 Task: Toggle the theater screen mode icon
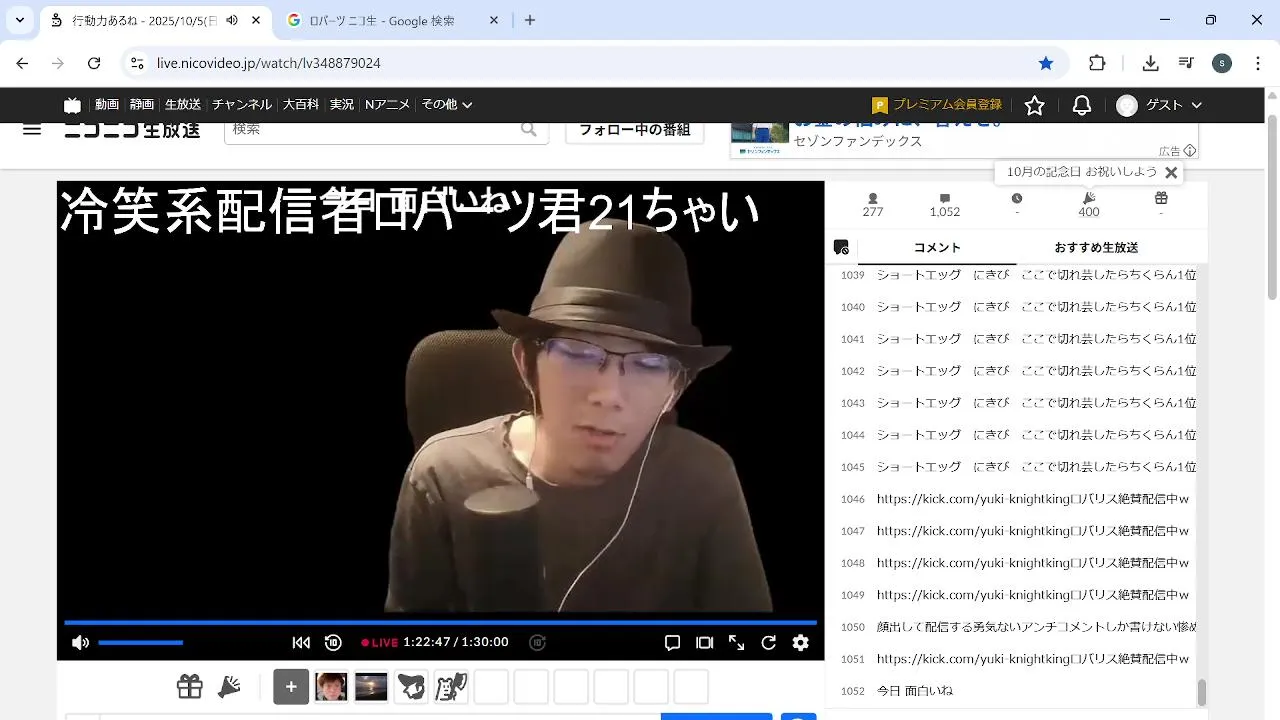tap(704, 643)
